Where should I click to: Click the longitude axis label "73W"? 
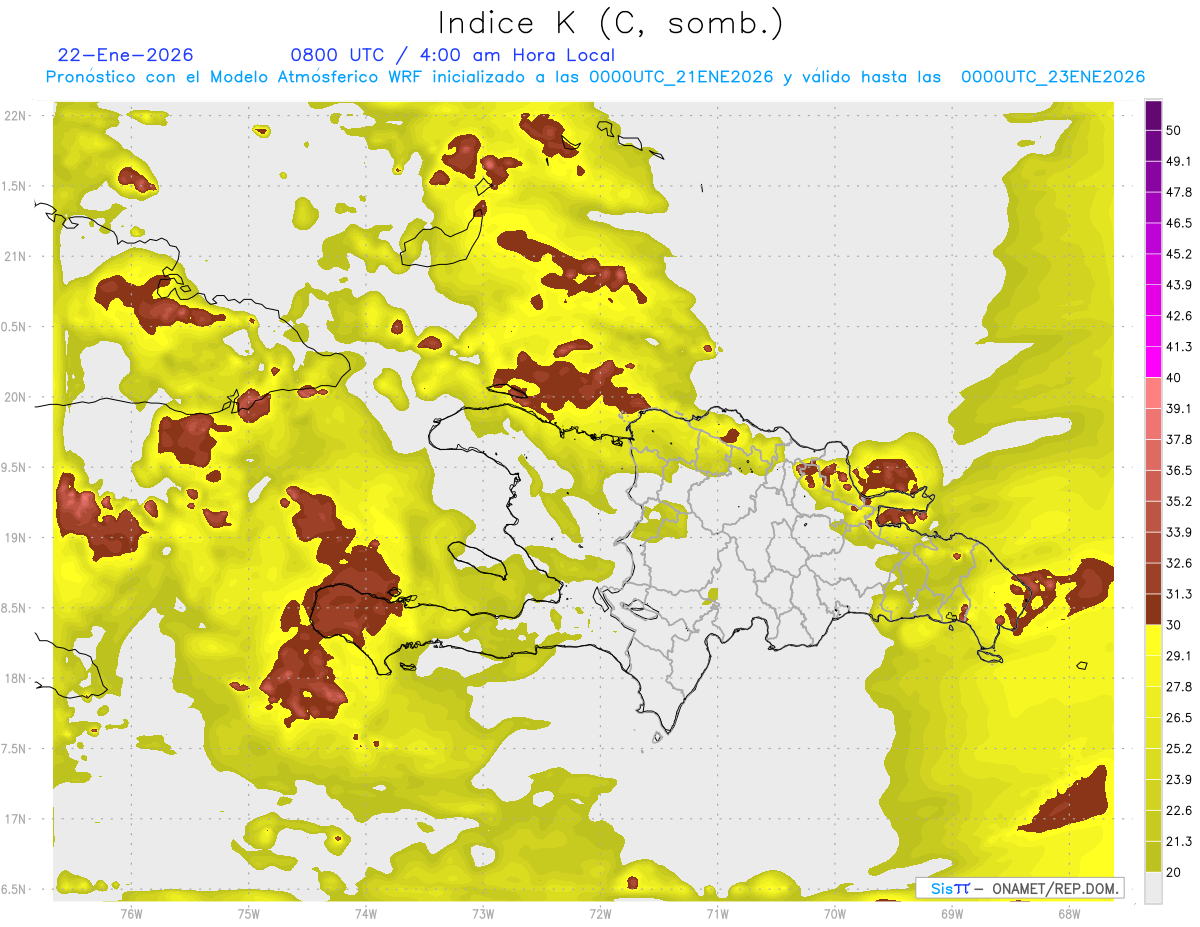click(483, 913)
